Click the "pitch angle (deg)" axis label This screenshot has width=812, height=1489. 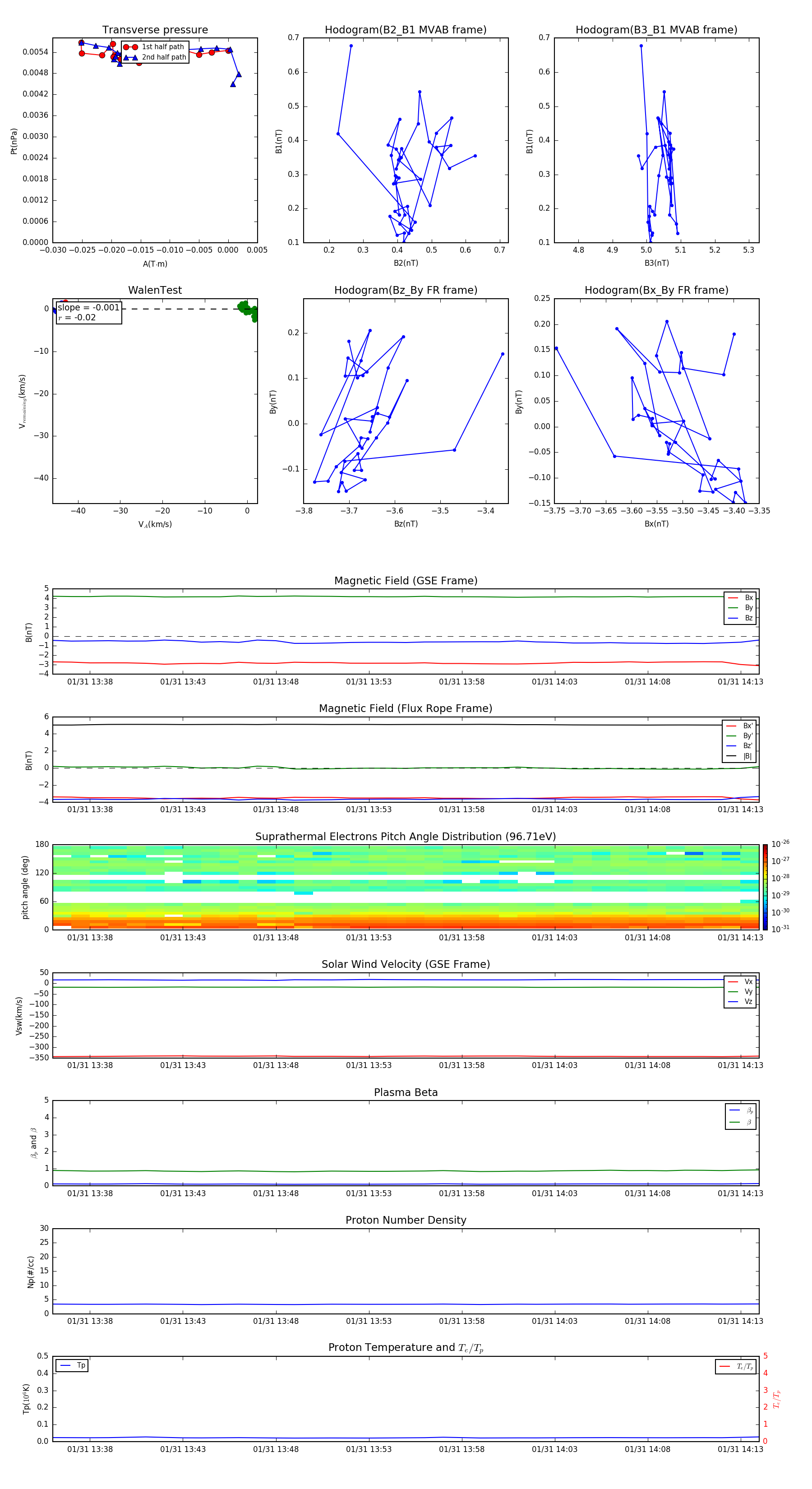tap(25, 887)
